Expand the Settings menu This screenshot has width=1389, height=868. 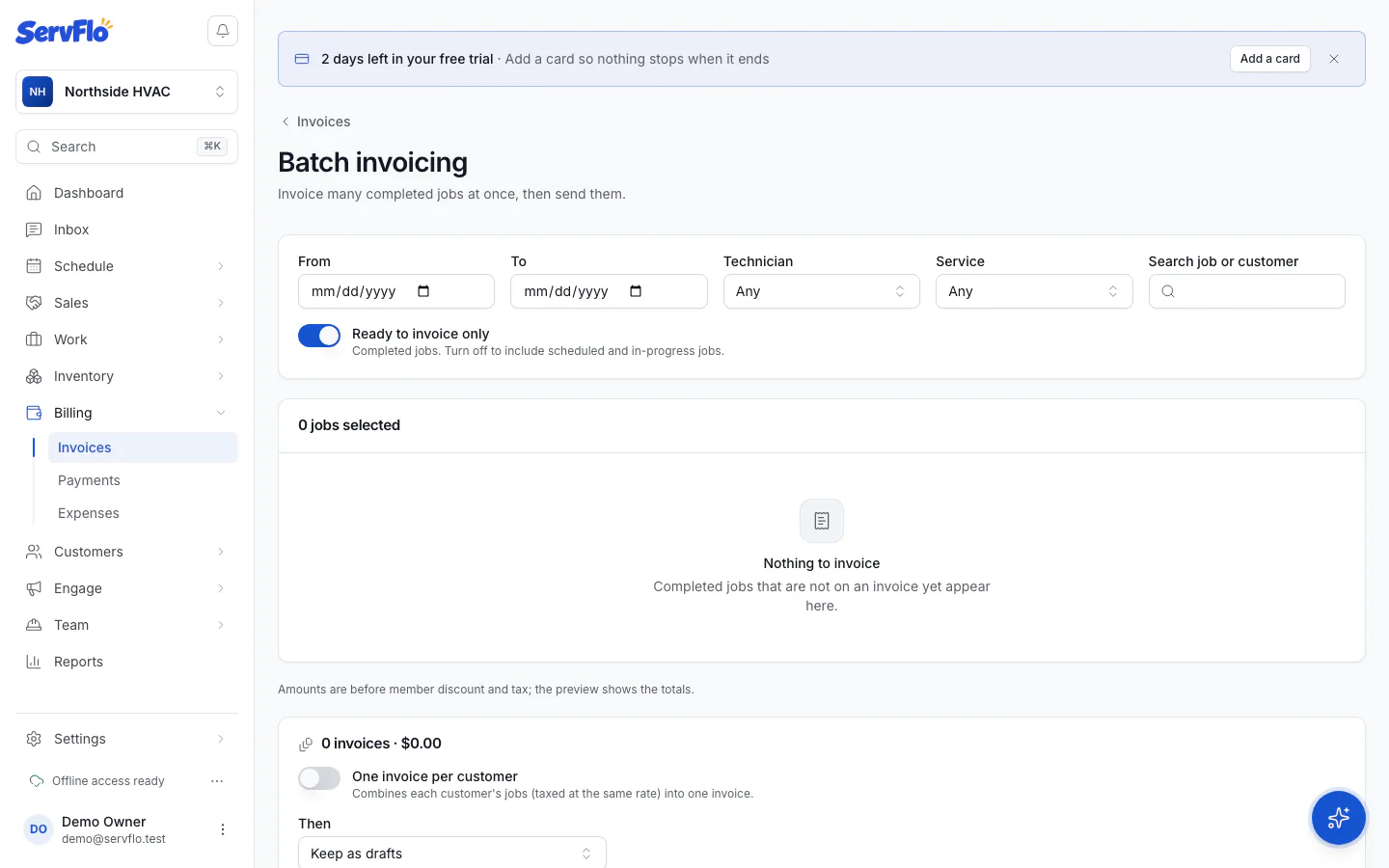coord(126,739)
